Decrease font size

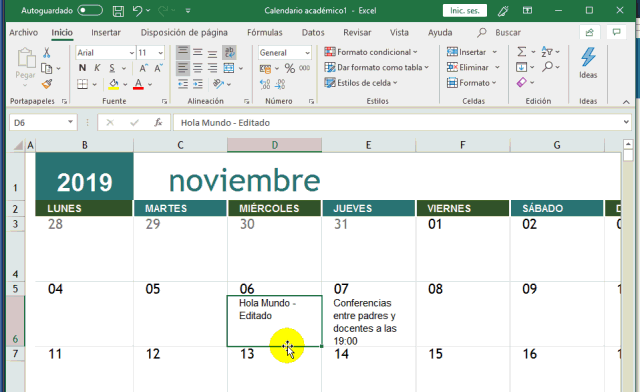click(x=158, y=68)
